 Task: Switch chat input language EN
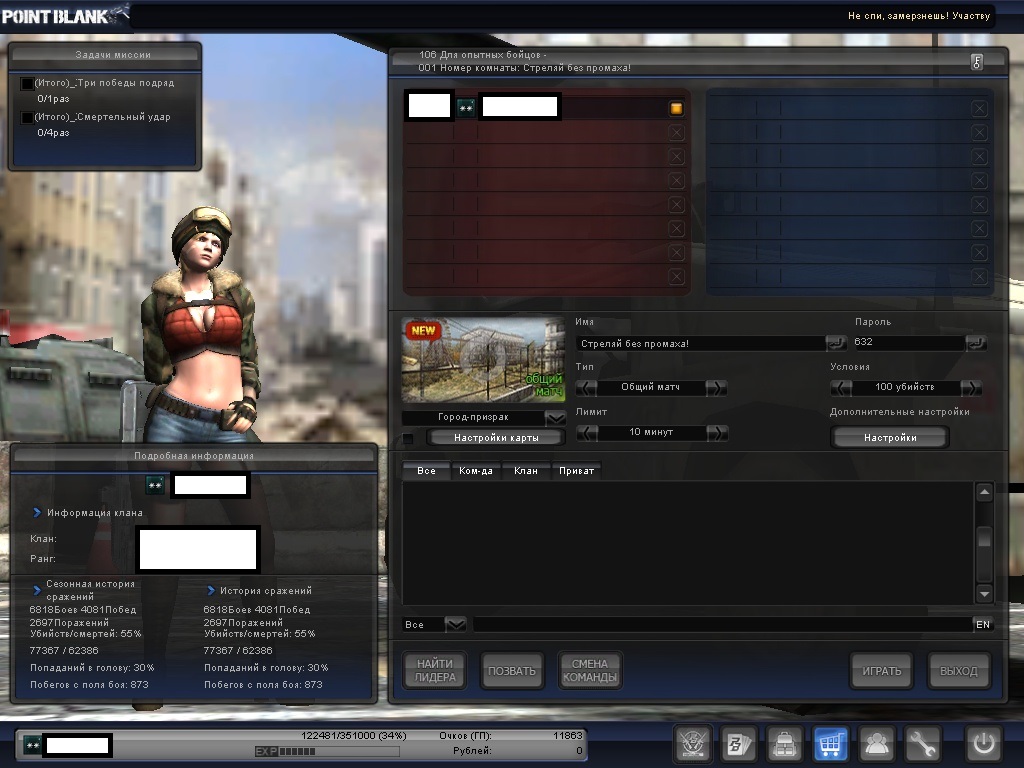tap(983, 625)
